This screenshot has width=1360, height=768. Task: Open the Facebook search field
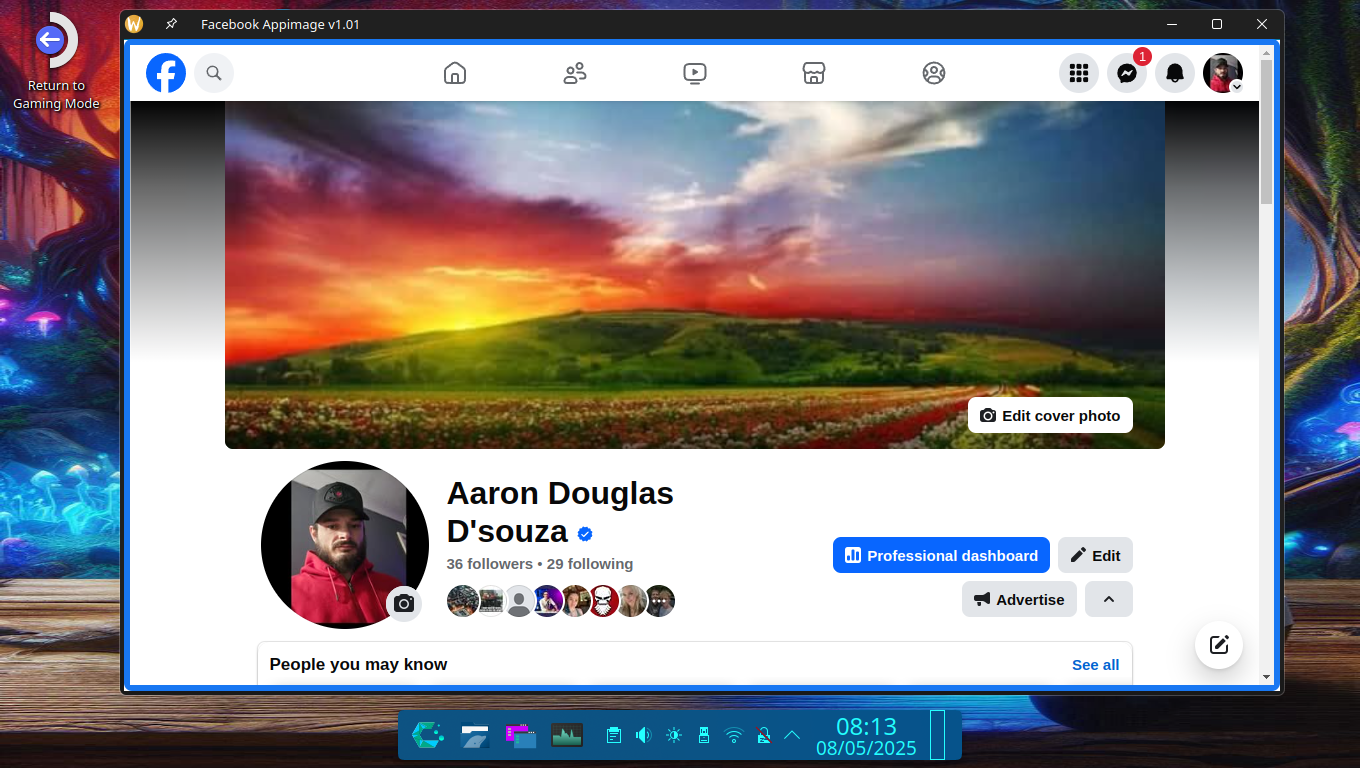pyautogui.click(x=214, y=73)
